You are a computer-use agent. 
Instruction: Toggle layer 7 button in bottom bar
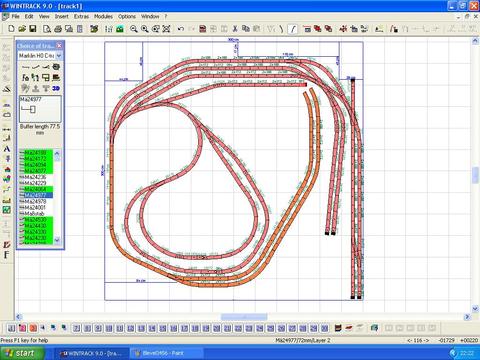[x=77, y=328]
